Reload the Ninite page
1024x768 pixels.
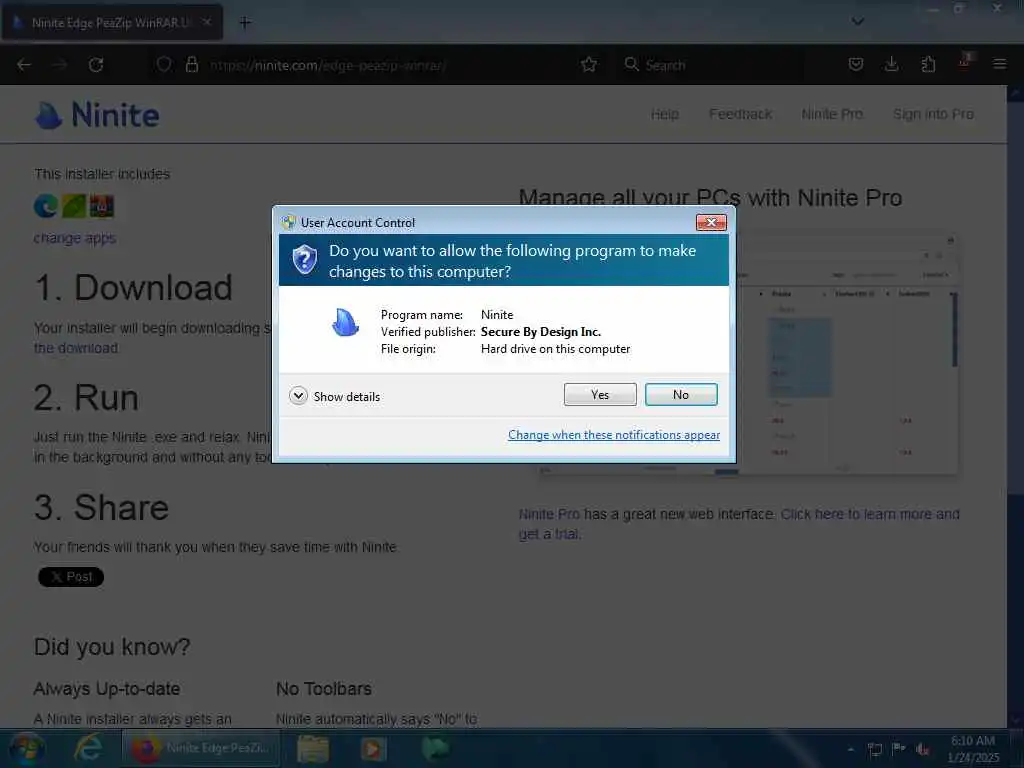[96, 65]
